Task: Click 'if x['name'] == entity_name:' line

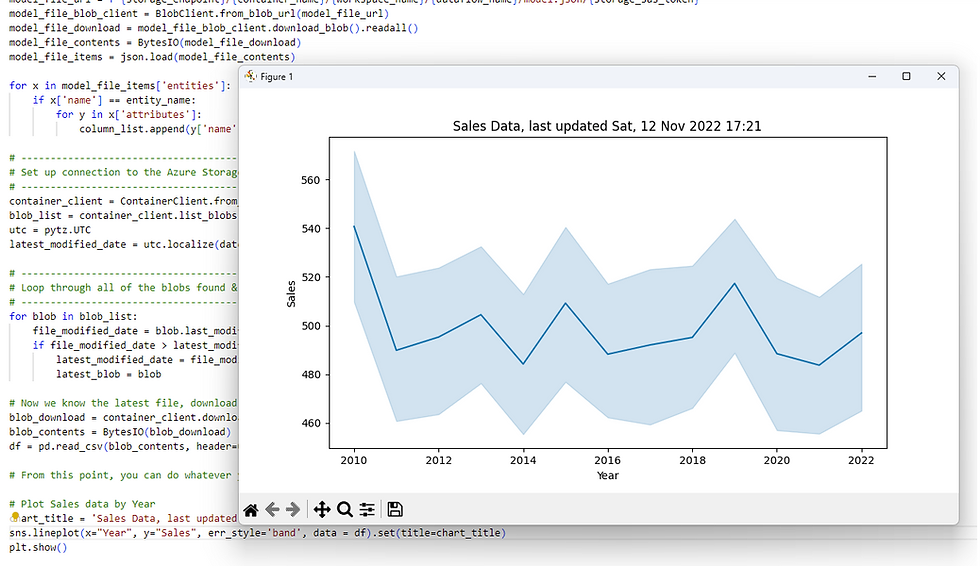Action: 114,101
